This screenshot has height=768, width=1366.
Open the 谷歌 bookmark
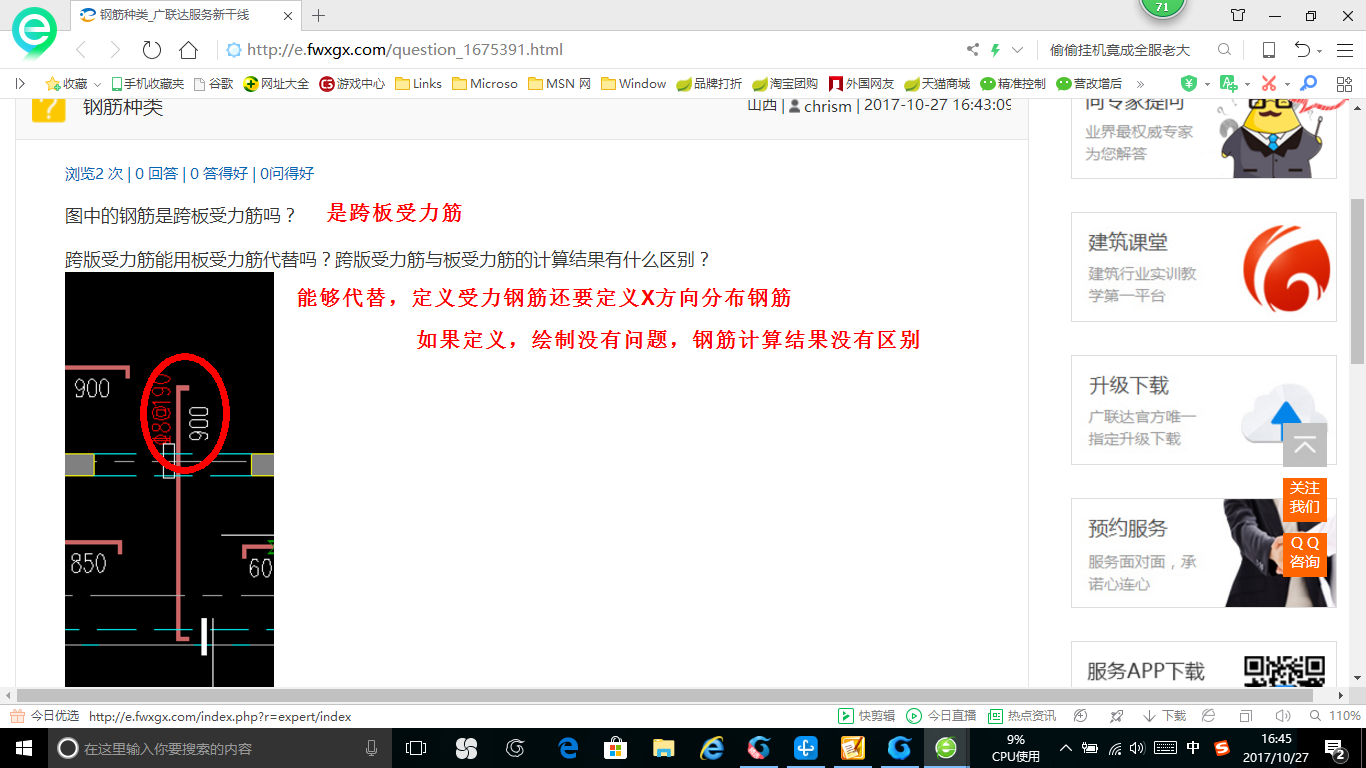tap(213, 84)
